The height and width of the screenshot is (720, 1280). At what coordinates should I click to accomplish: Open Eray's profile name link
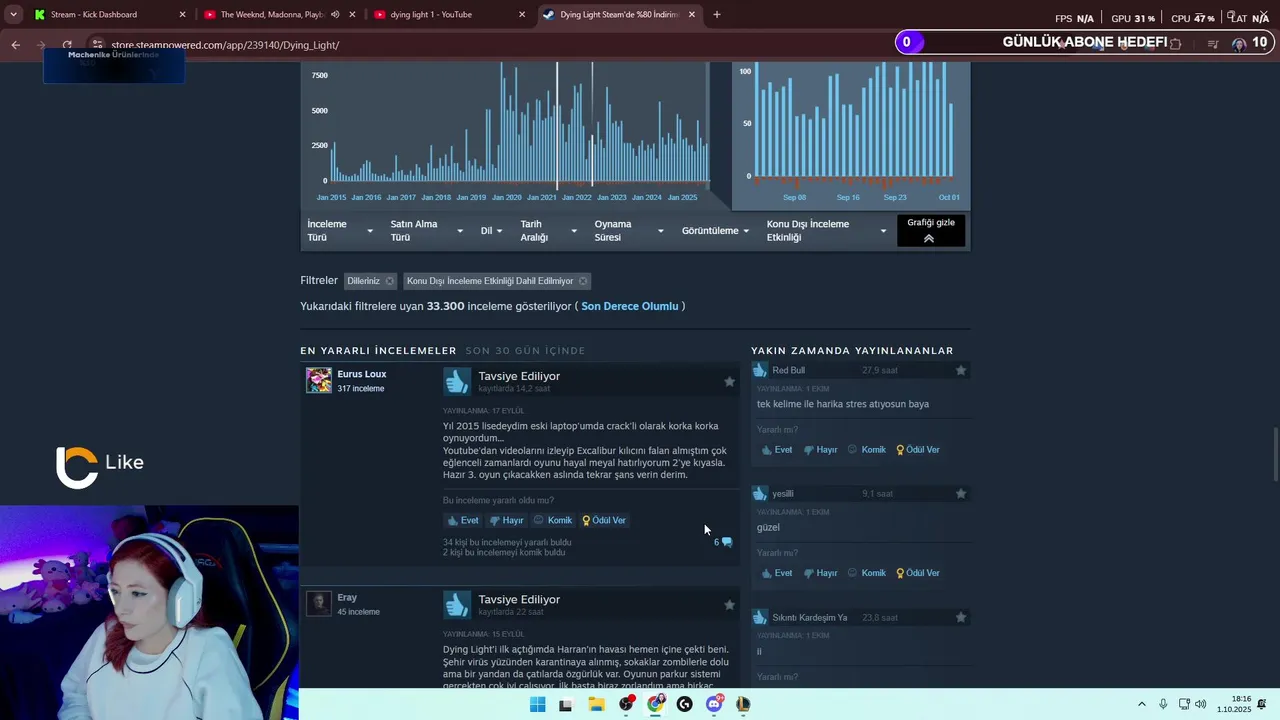pos(347,597)
